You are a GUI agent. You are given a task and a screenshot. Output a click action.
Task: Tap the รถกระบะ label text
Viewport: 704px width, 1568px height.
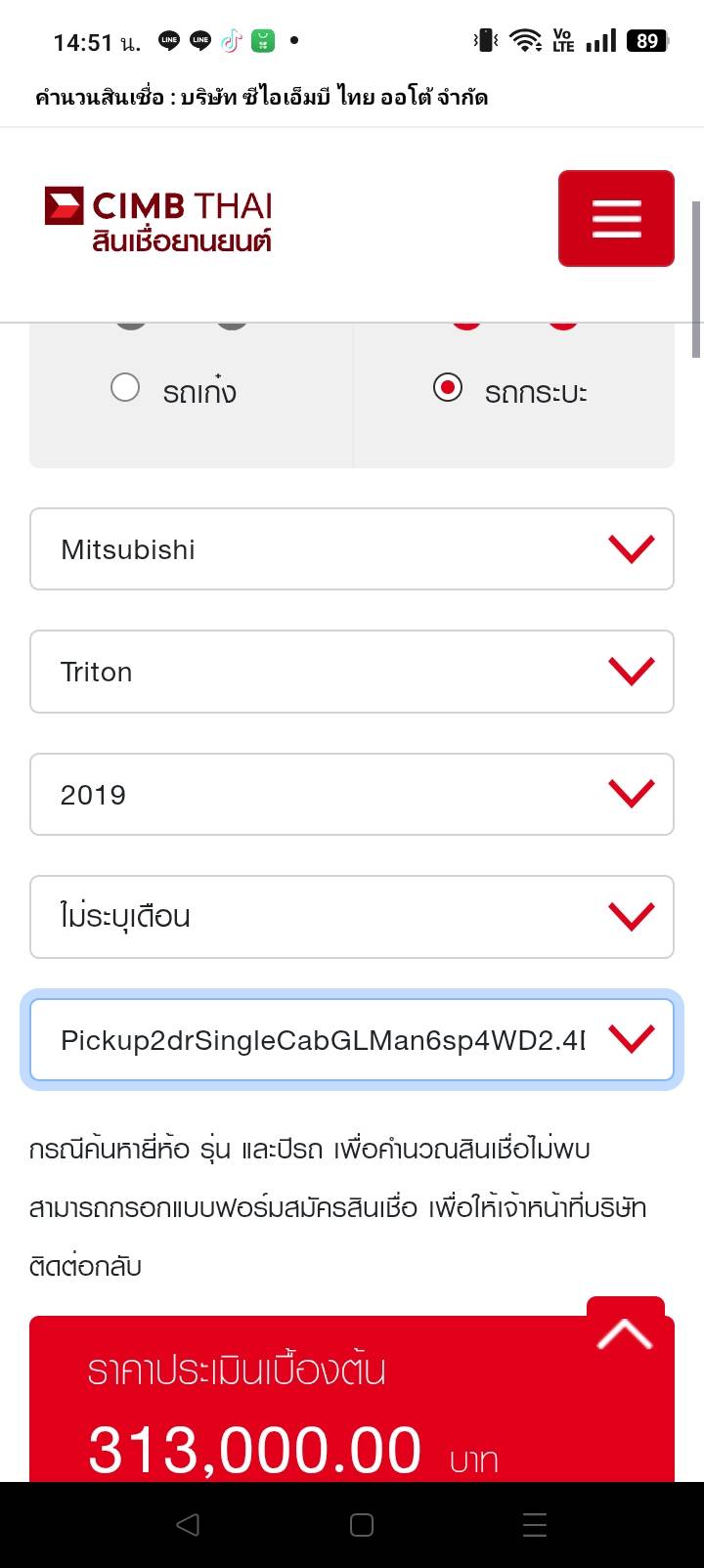536,392
